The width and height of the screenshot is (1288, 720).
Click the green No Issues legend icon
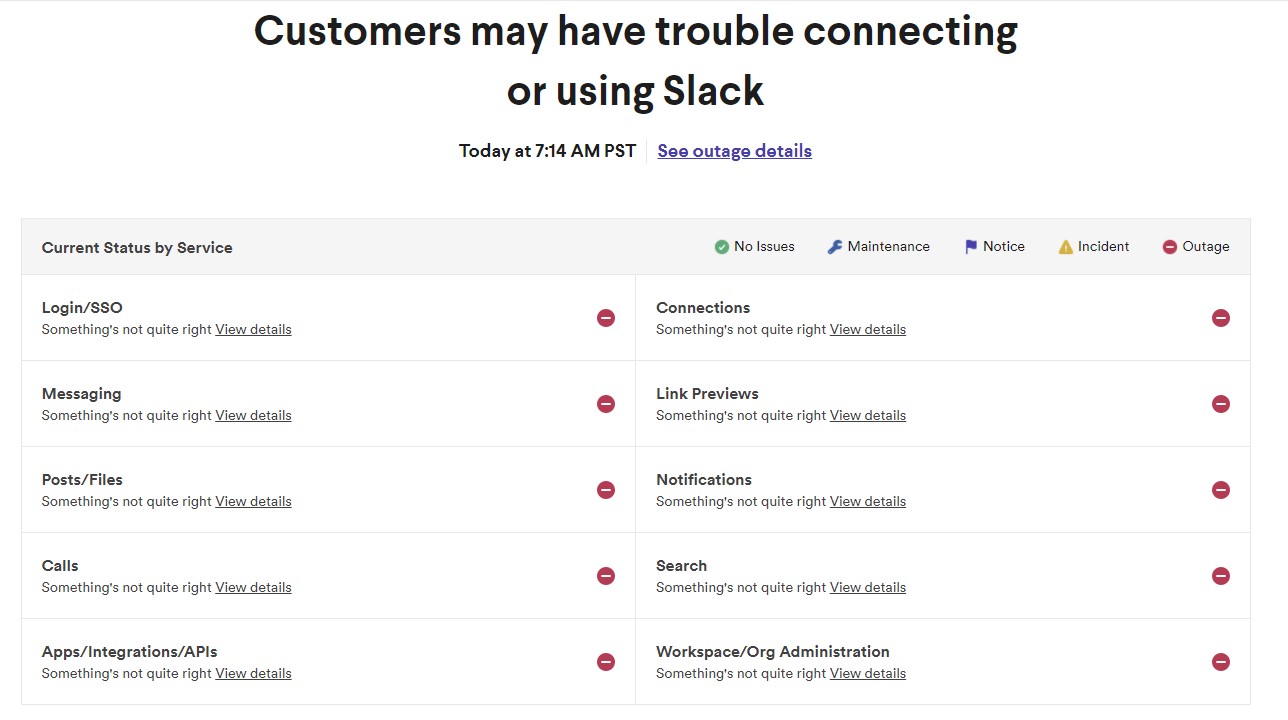pyautogui.click(x=722, y=247)
